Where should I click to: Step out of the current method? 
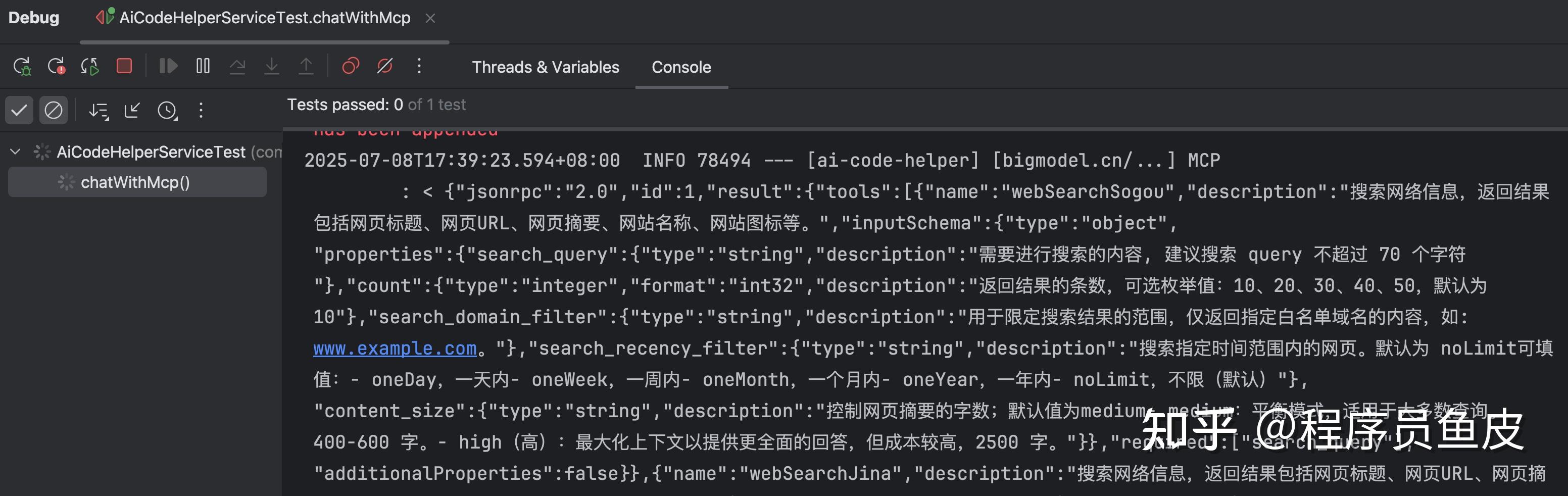[x=306, y=66]
